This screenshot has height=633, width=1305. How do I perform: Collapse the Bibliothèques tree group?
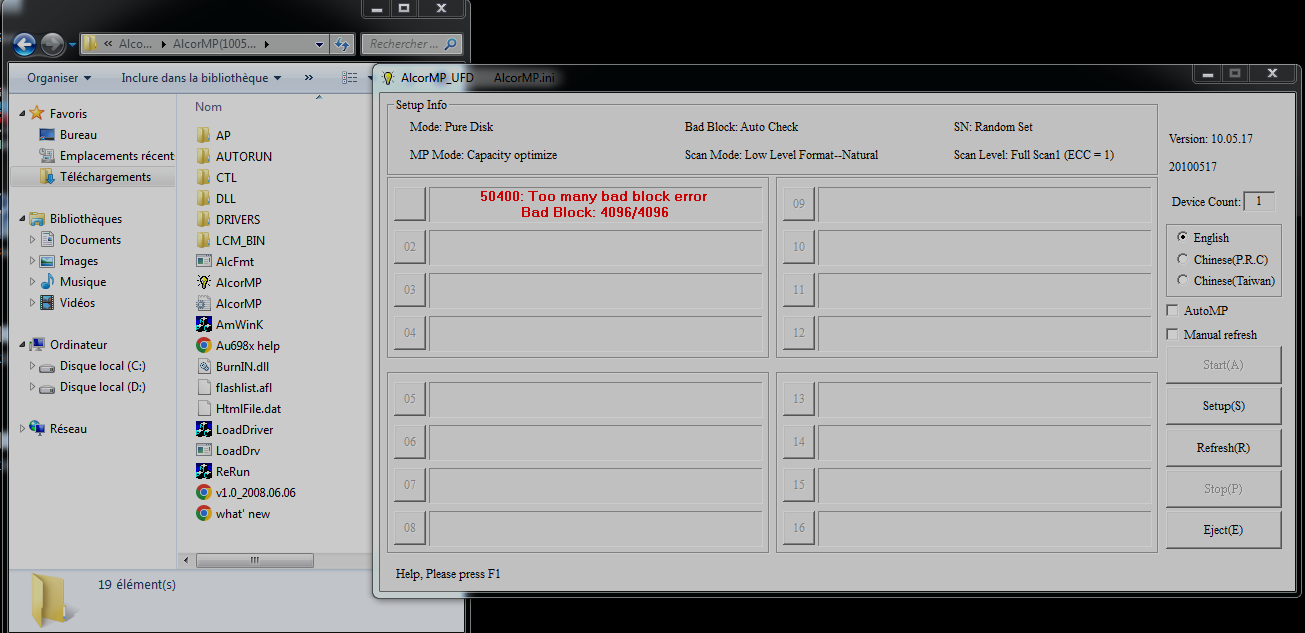pyautogui.click(x=22, y=218)
